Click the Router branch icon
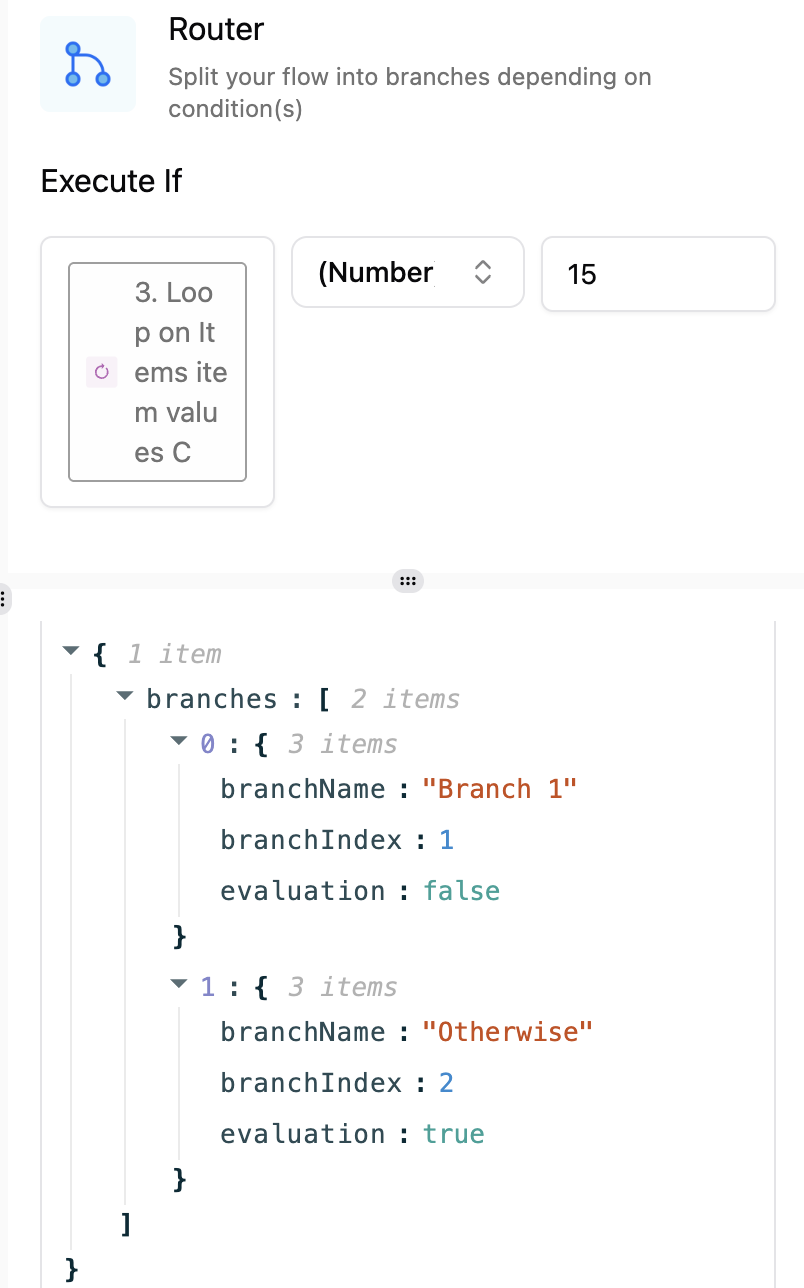 point(87,64)
